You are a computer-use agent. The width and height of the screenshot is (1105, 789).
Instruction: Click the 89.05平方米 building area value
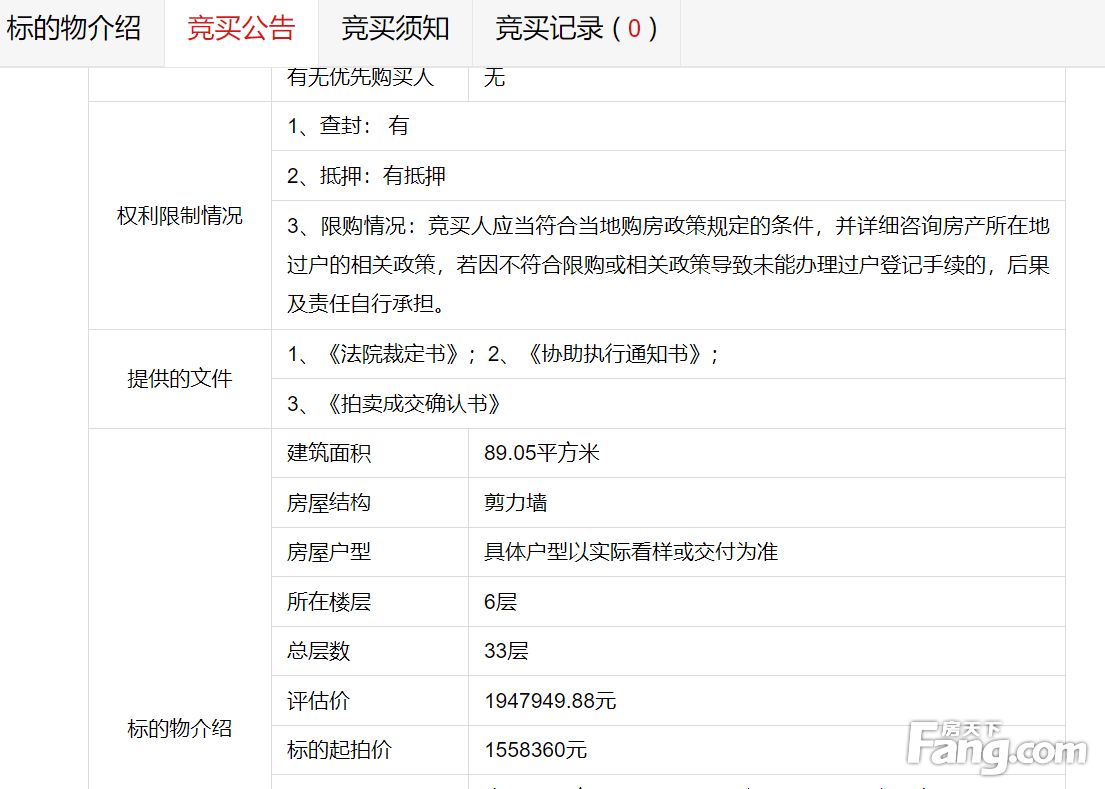pos(541,453)
